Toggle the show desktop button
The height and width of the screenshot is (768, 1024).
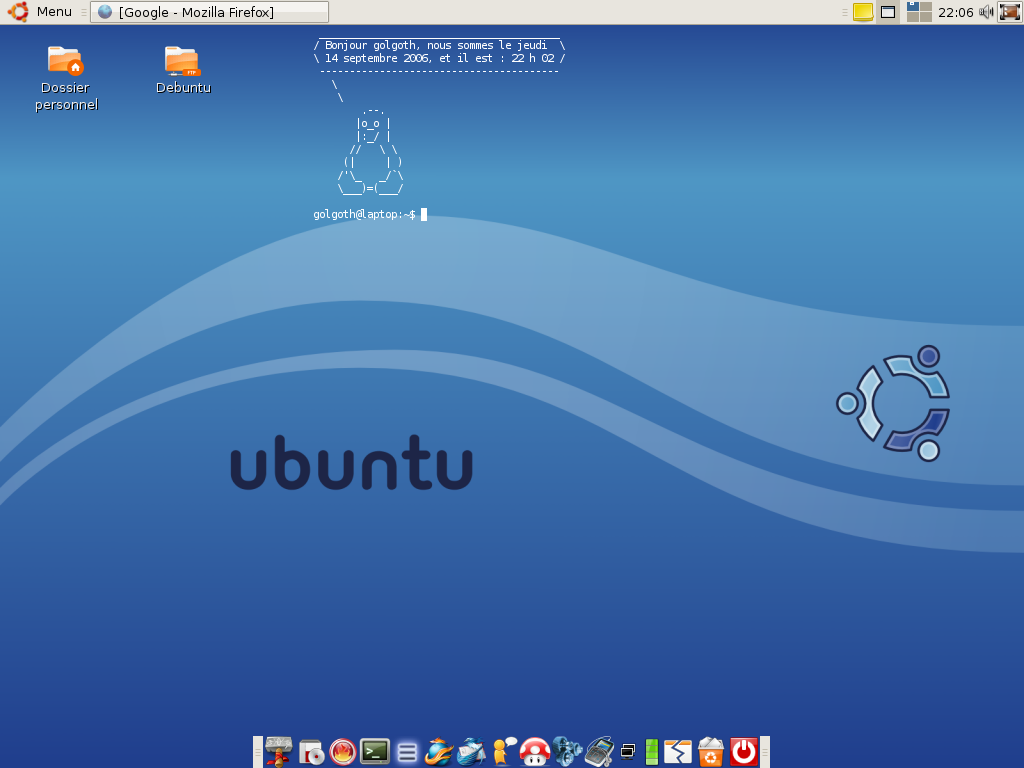[x=888, y=12]
